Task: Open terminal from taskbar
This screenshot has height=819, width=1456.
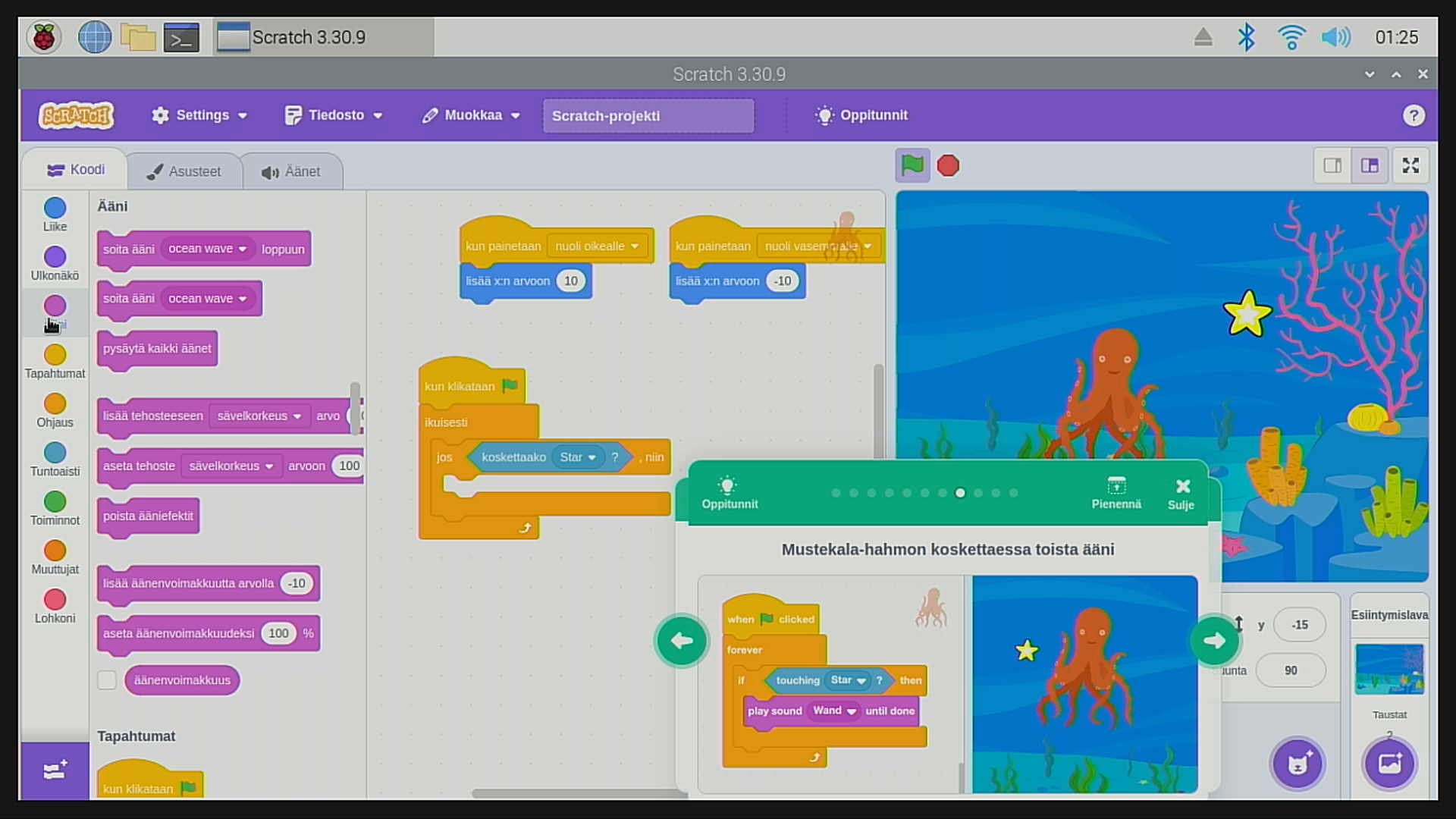Action: point(181,37)
